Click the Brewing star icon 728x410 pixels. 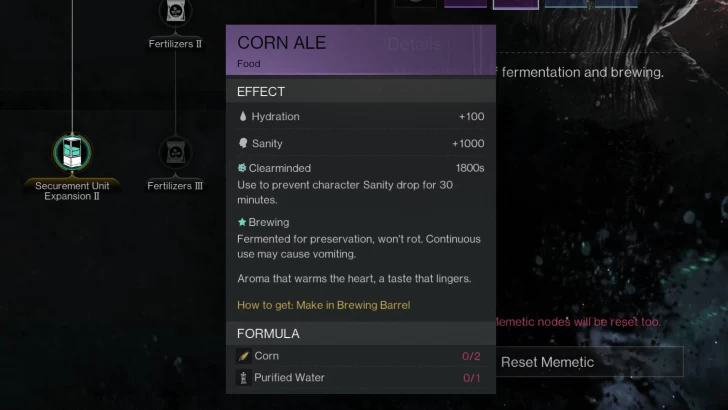pyautogui.click(x=242, y=222)
